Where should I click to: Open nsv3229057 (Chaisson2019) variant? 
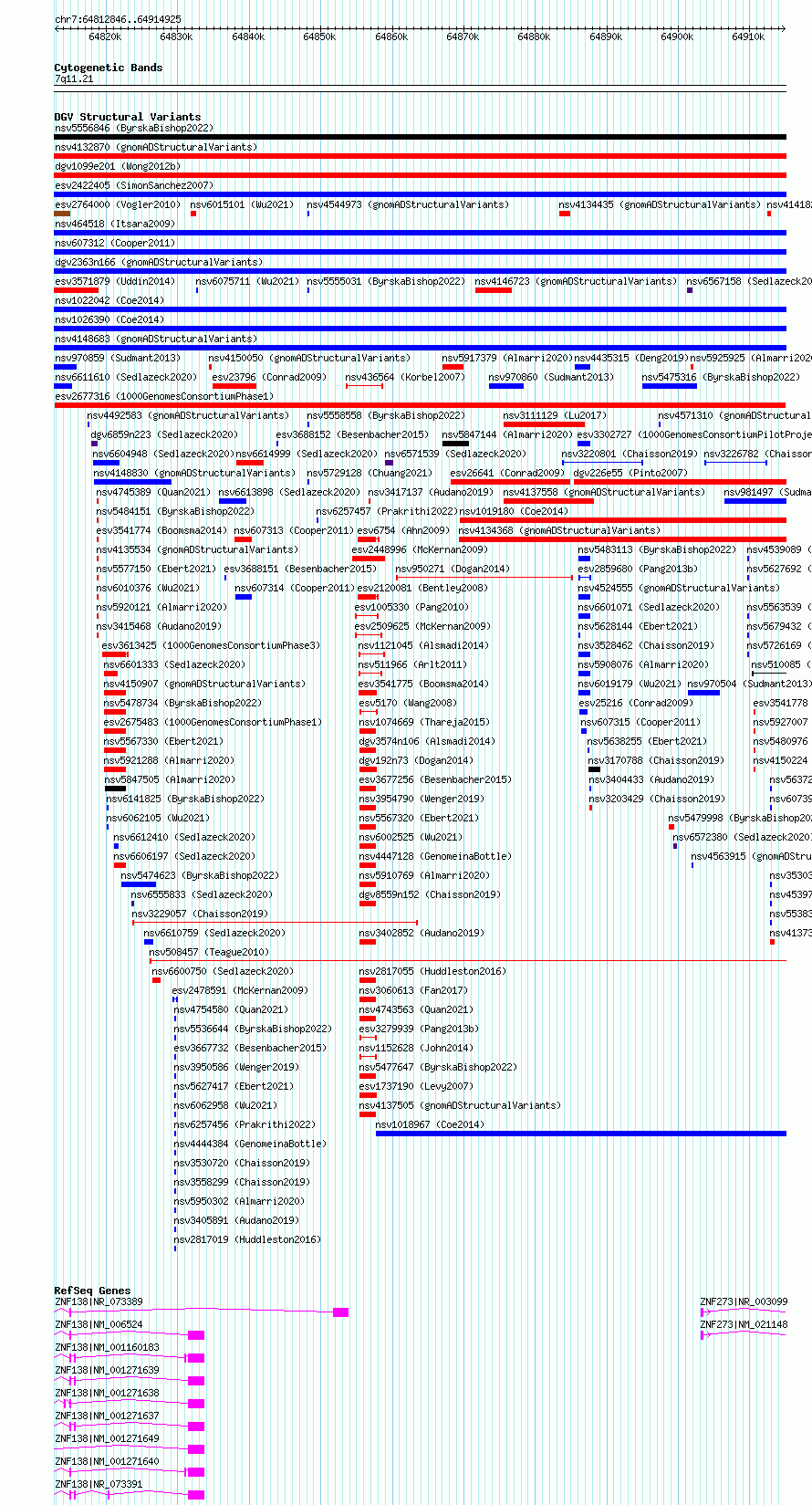pos(200,914)
